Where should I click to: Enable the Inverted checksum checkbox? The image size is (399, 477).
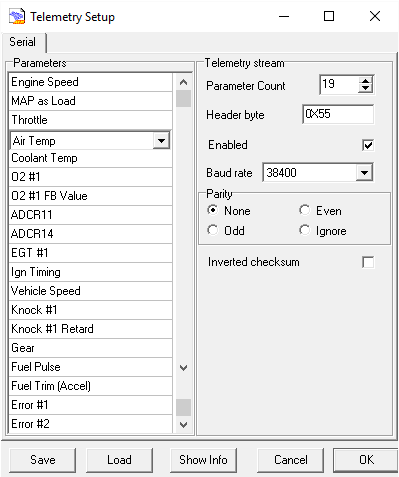[368, 262]
